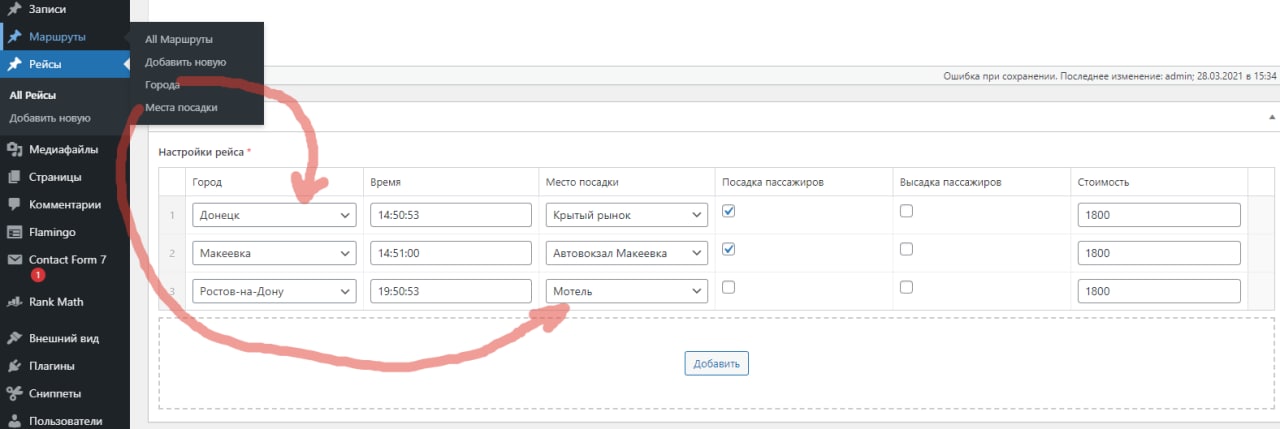Click the Contact Form 7 envelope icon
The image size is (1280, 429).
pos(14,259)
